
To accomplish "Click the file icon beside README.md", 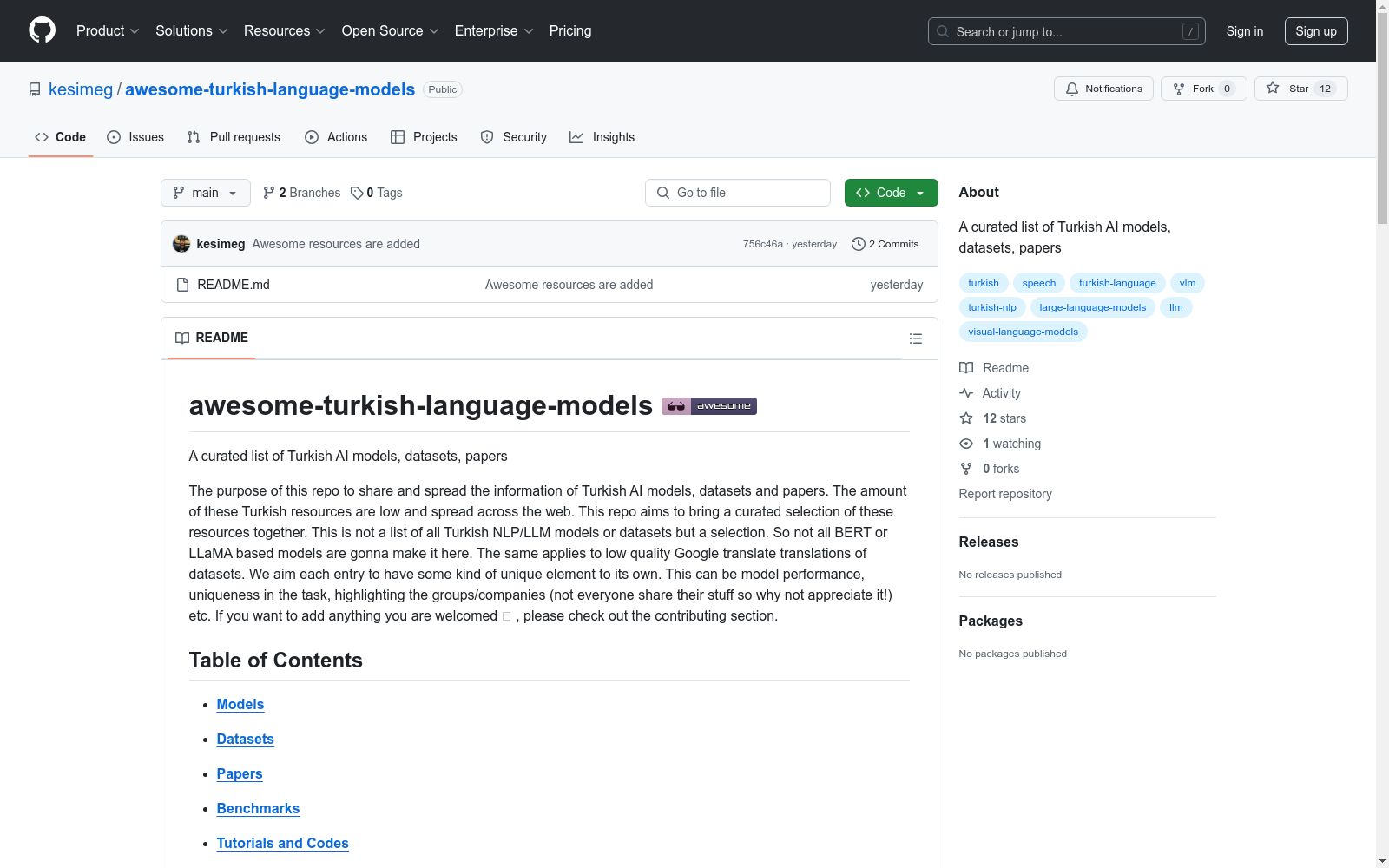I will coord(182,285).
